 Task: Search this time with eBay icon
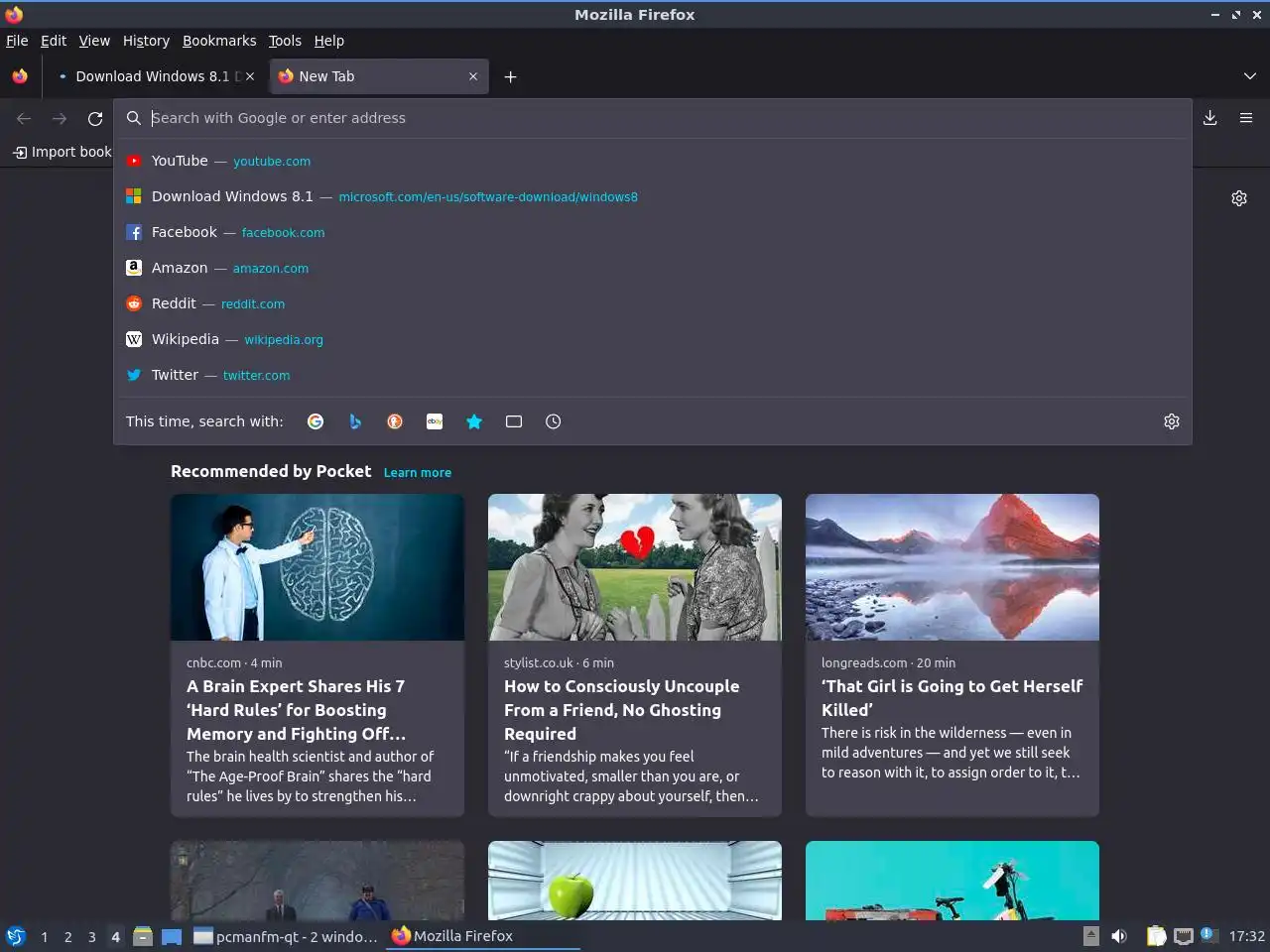pos(435,421)
